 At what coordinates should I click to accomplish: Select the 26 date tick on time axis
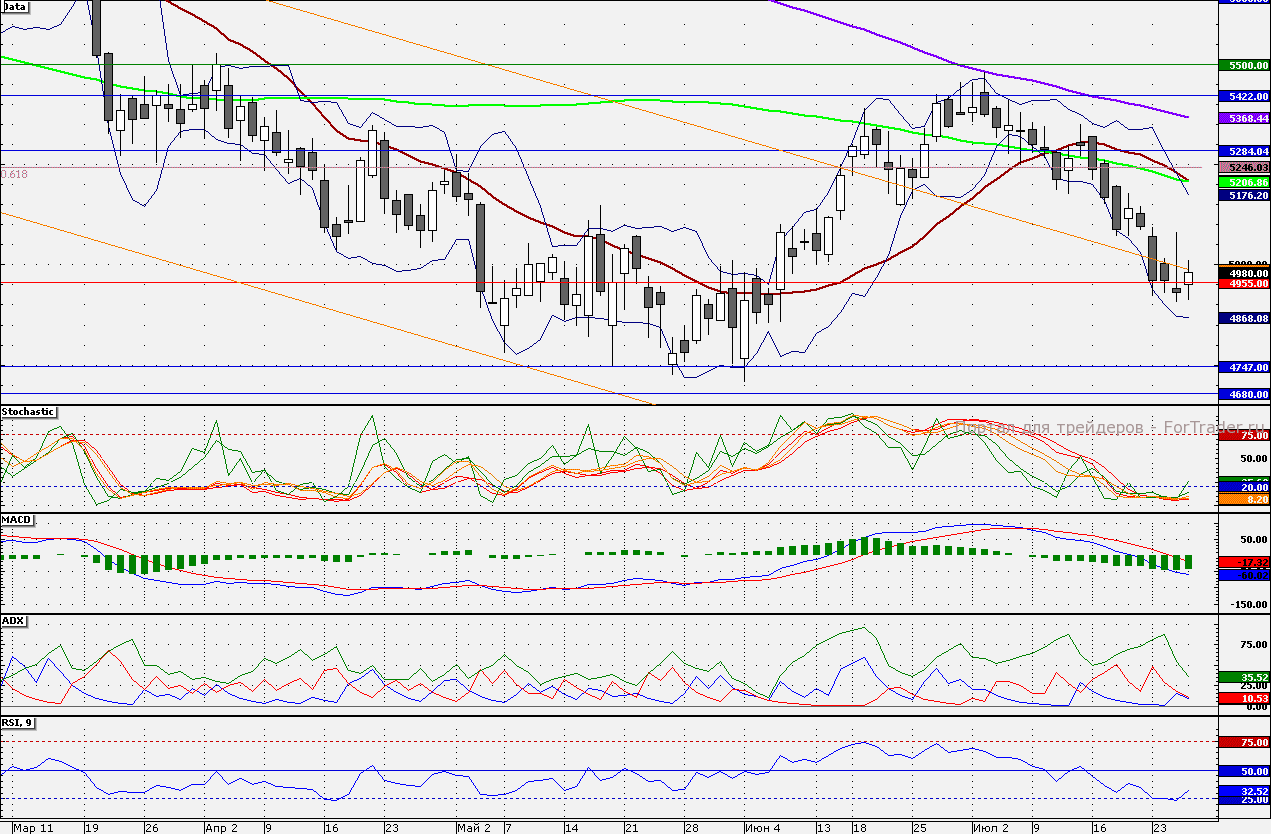(x=151, y=828)
